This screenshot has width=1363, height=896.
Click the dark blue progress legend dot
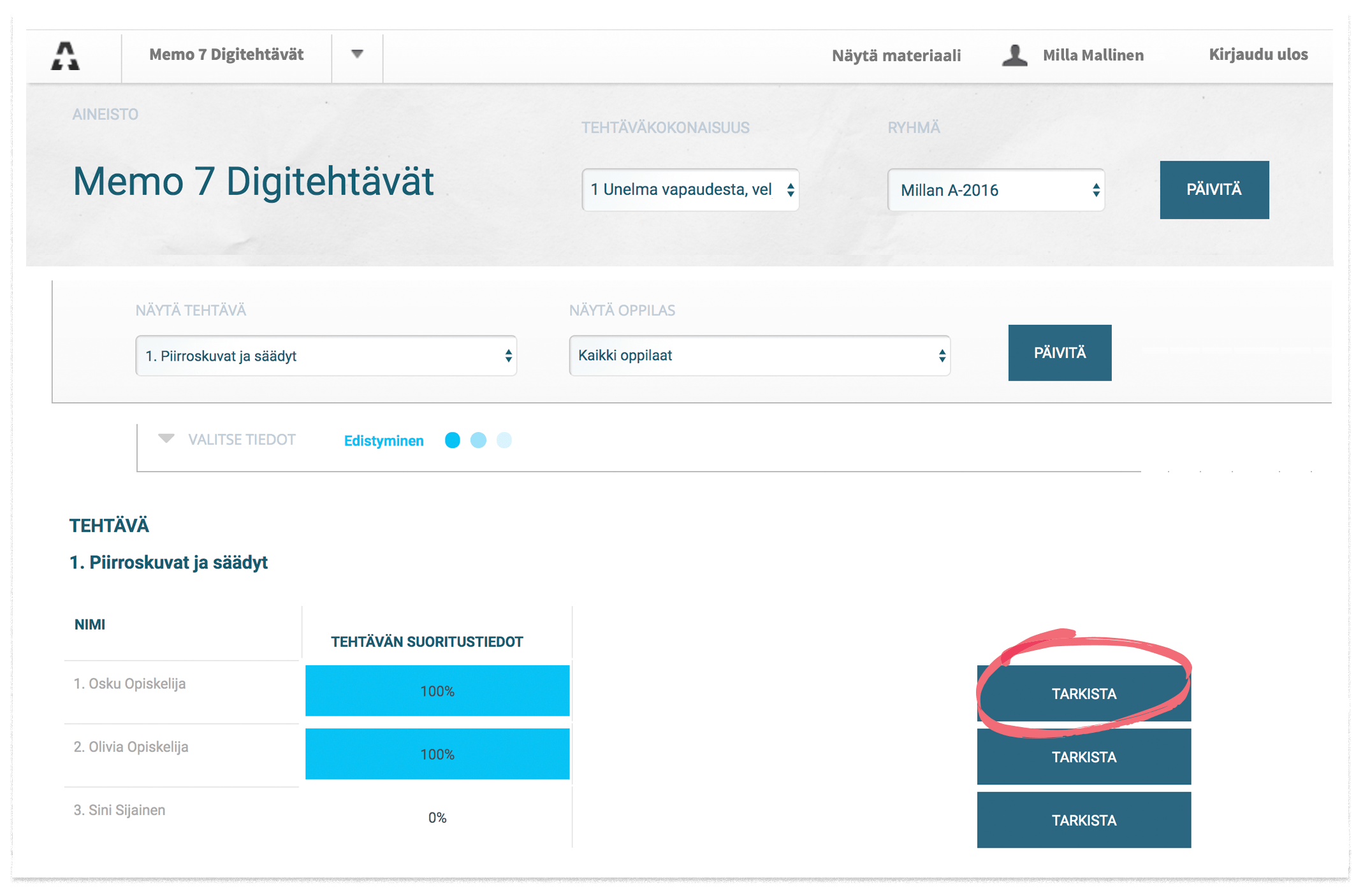(x=452, y=440)
